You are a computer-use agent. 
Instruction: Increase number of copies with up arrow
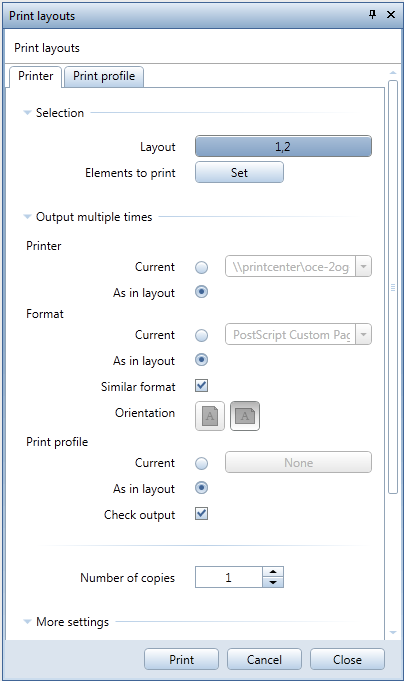[x=273, y=572]
